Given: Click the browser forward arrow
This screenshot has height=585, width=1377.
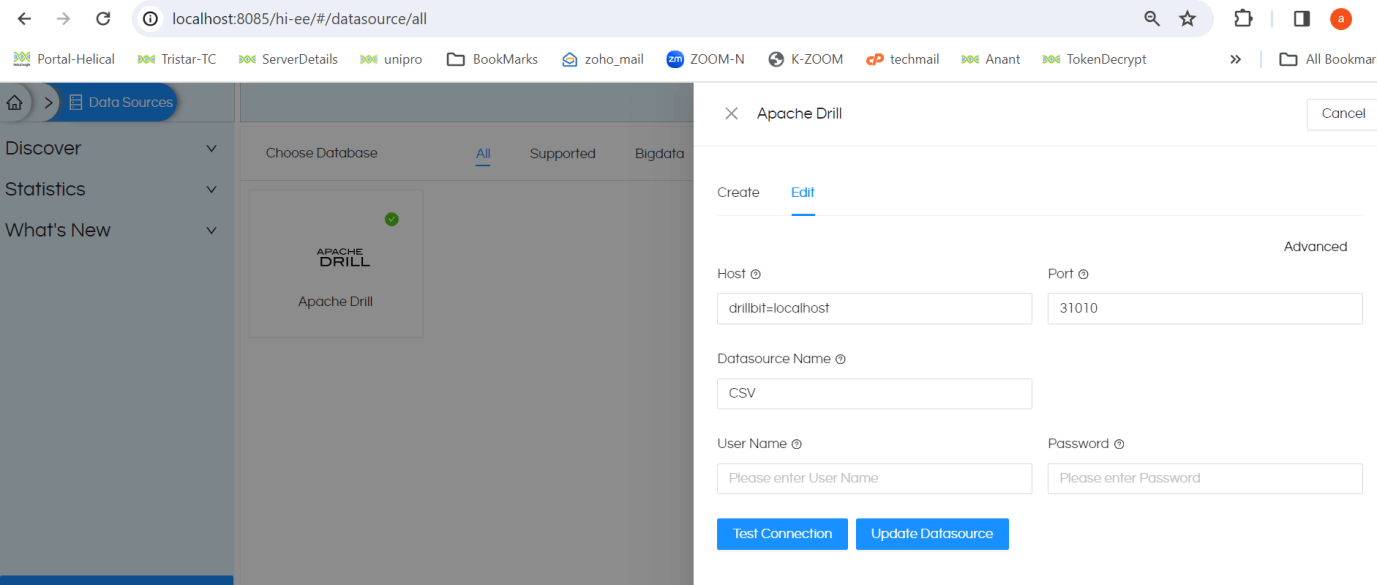Looking at the screenshot, I should tap(63, 19).
